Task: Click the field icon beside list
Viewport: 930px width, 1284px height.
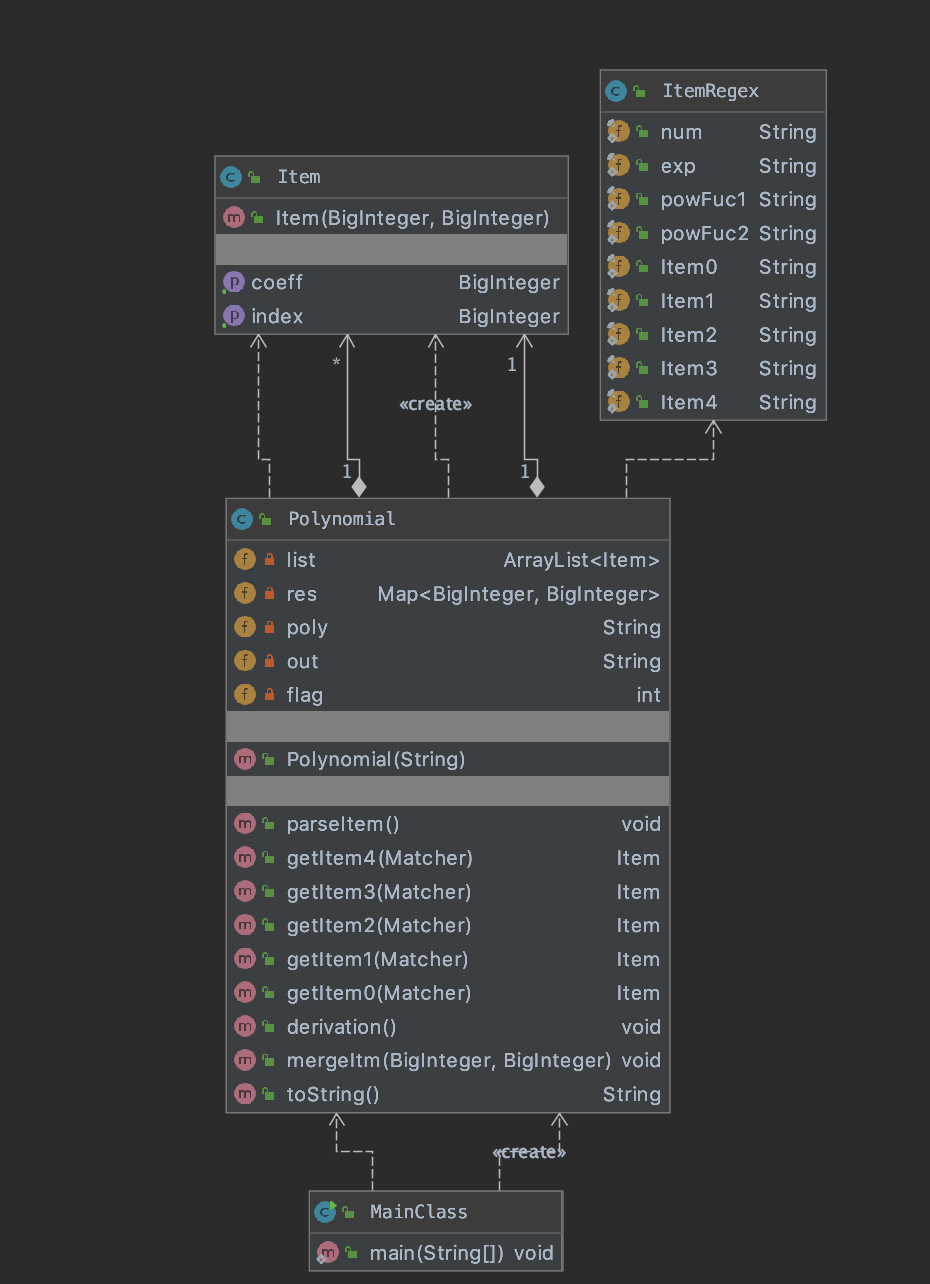Action: tap(244, 560)
